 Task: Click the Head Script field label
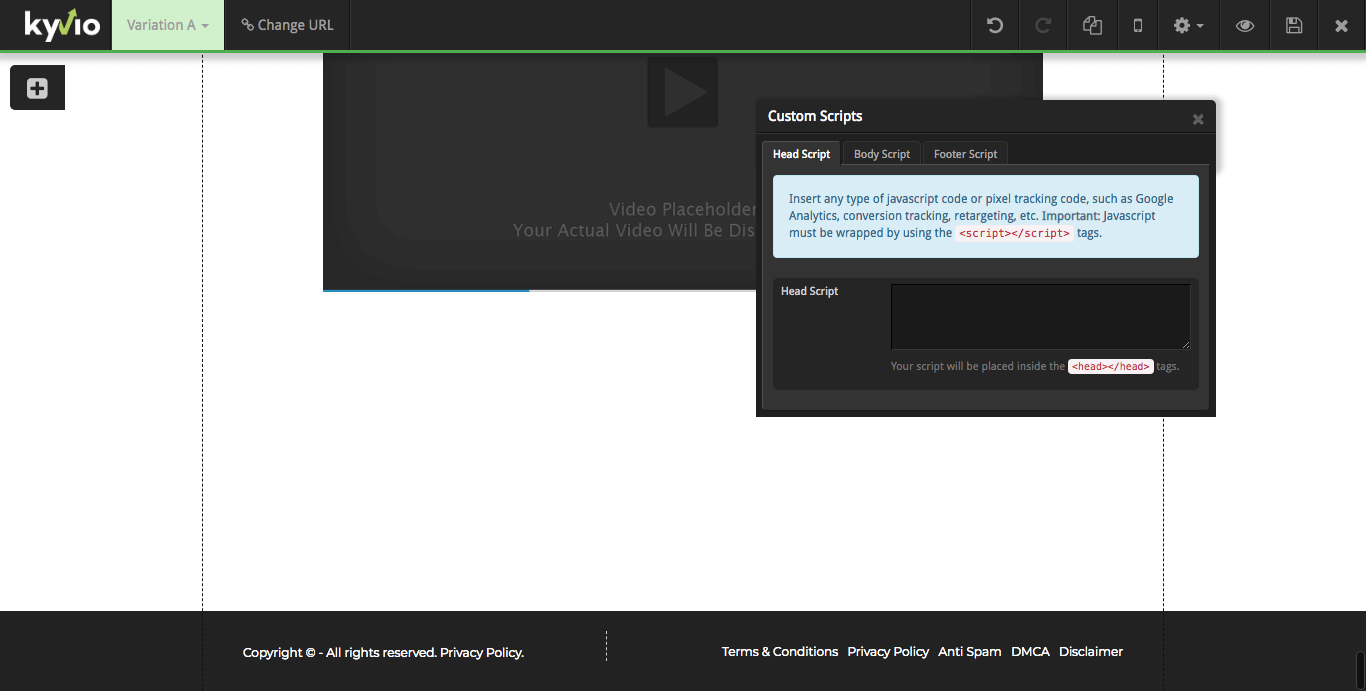point(809,291)
